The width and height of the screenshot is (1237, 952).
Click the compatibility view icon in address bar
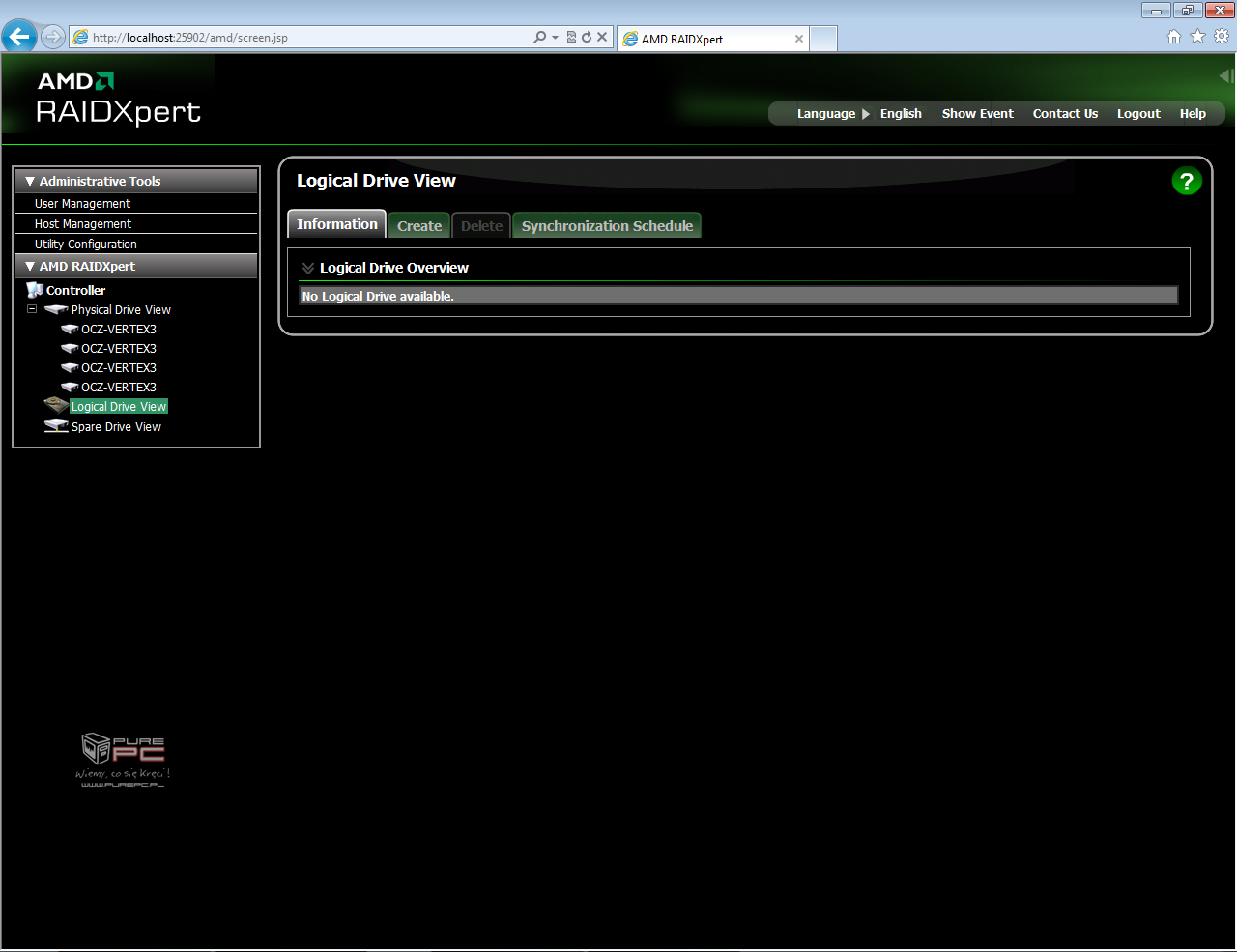click(571, 37)
